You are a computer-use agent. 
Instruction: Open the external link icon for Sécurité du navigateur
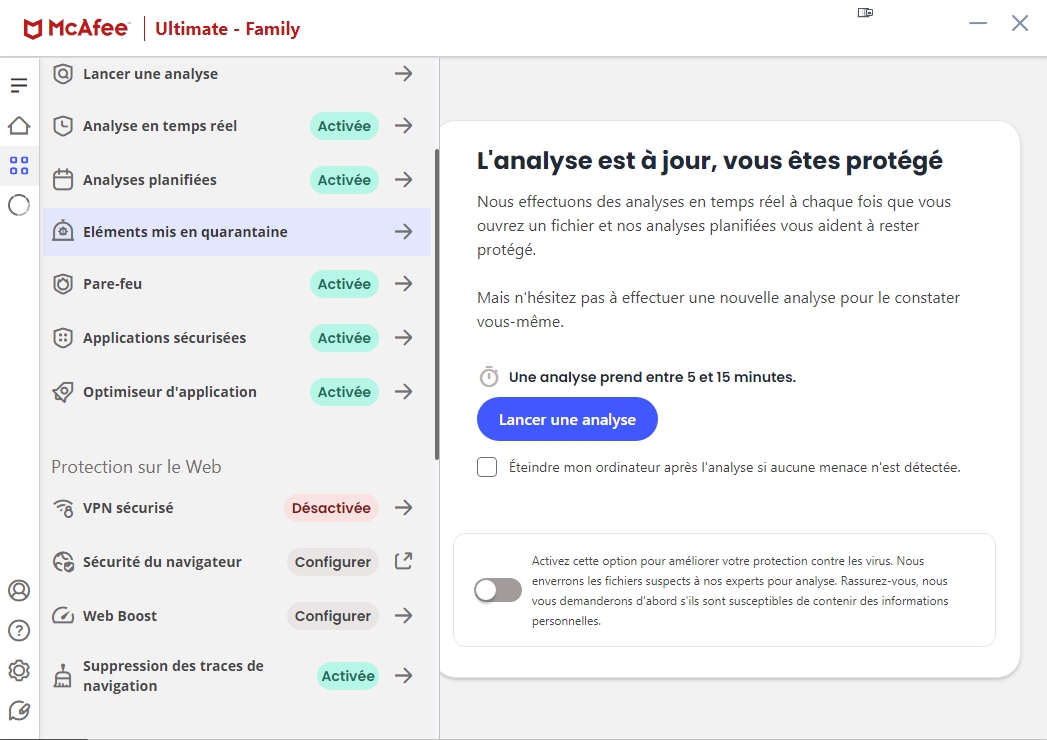coord(403,561)
